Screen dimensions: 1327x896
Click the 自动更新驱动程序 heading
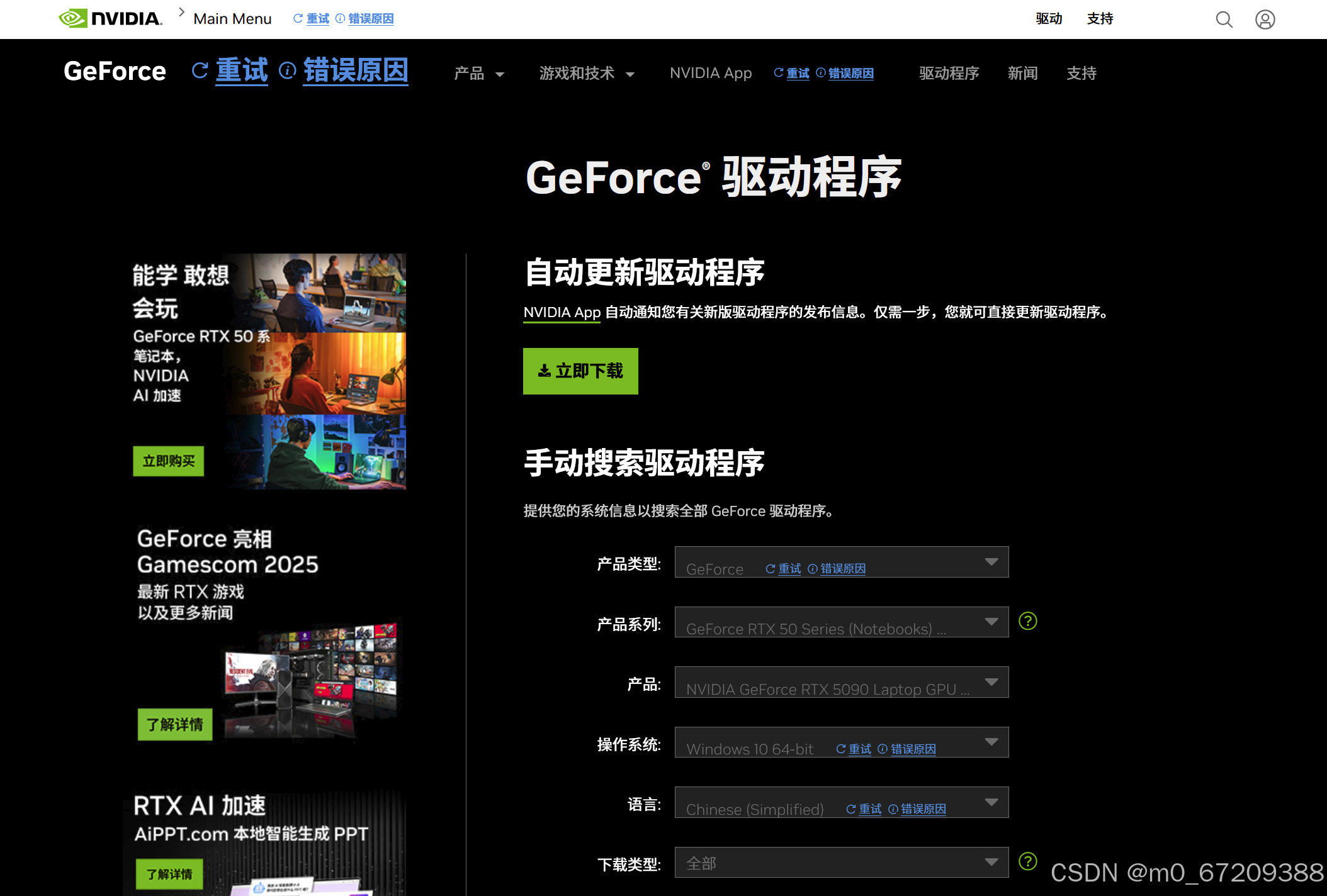pos(644,272)
